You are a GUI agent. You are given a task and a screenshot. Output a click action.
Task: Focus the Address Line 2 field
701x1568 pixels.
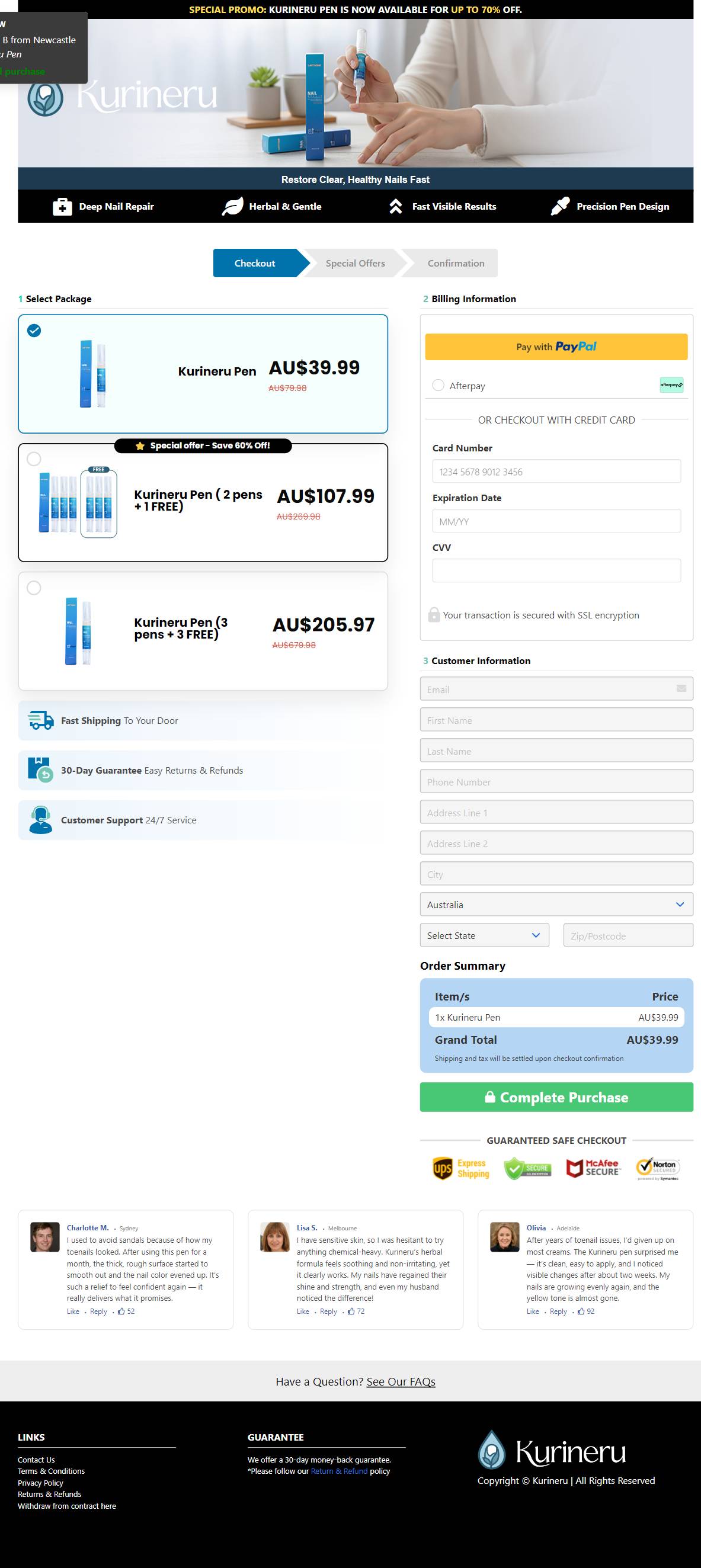point(556,842)
